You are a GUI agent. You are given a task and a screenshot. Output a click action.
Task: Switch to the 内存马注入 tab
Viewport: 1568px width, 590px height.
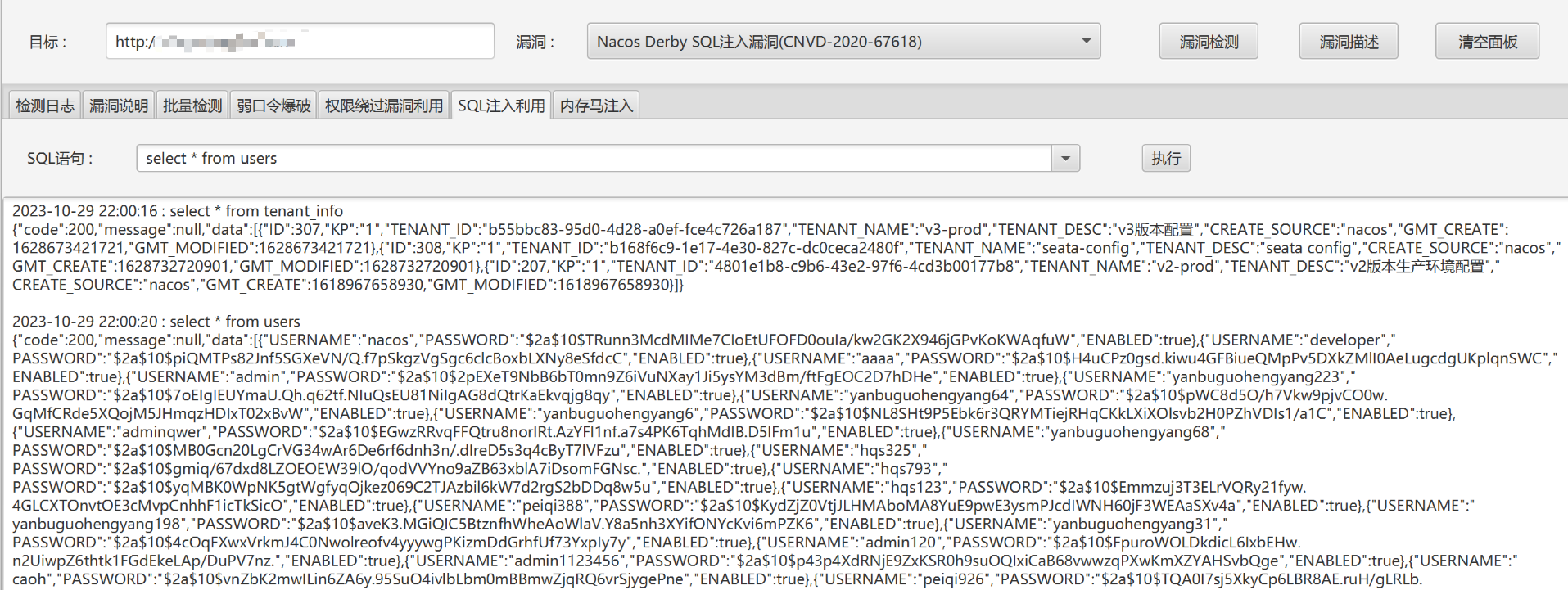point(597,106)
